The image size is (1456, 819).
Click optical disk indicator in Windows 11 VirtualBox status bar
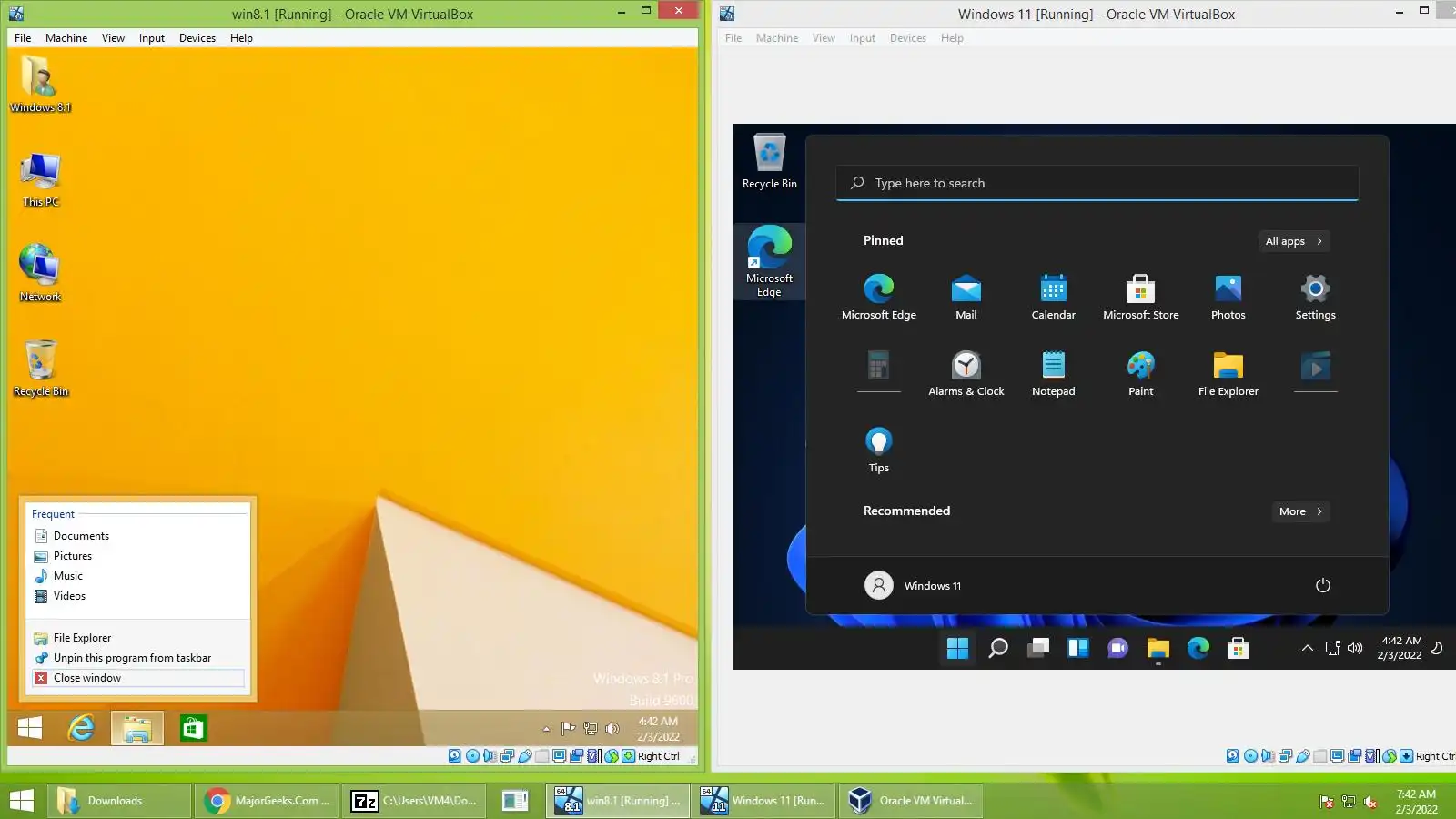(x=1250, y=756)
